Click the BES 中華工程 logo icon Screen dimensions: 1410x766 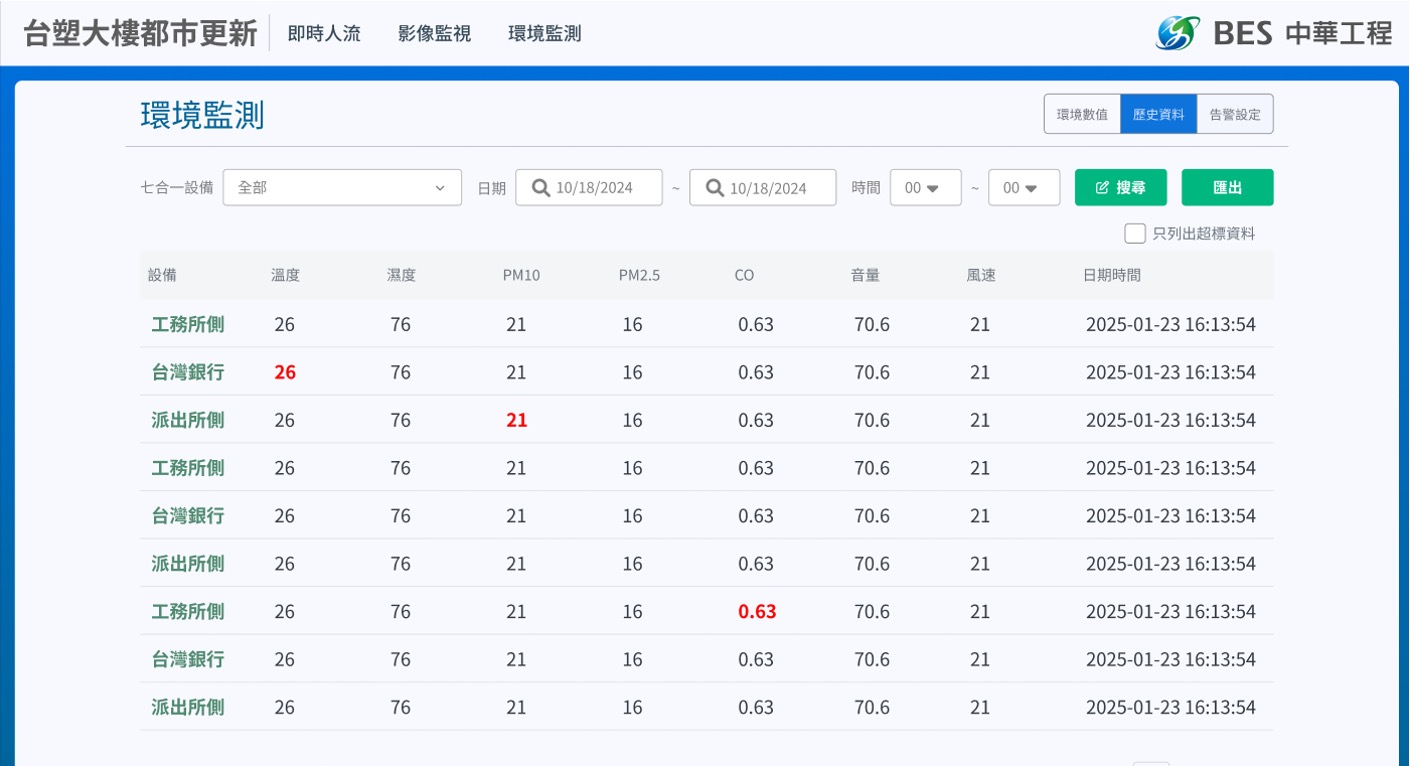1178,33
